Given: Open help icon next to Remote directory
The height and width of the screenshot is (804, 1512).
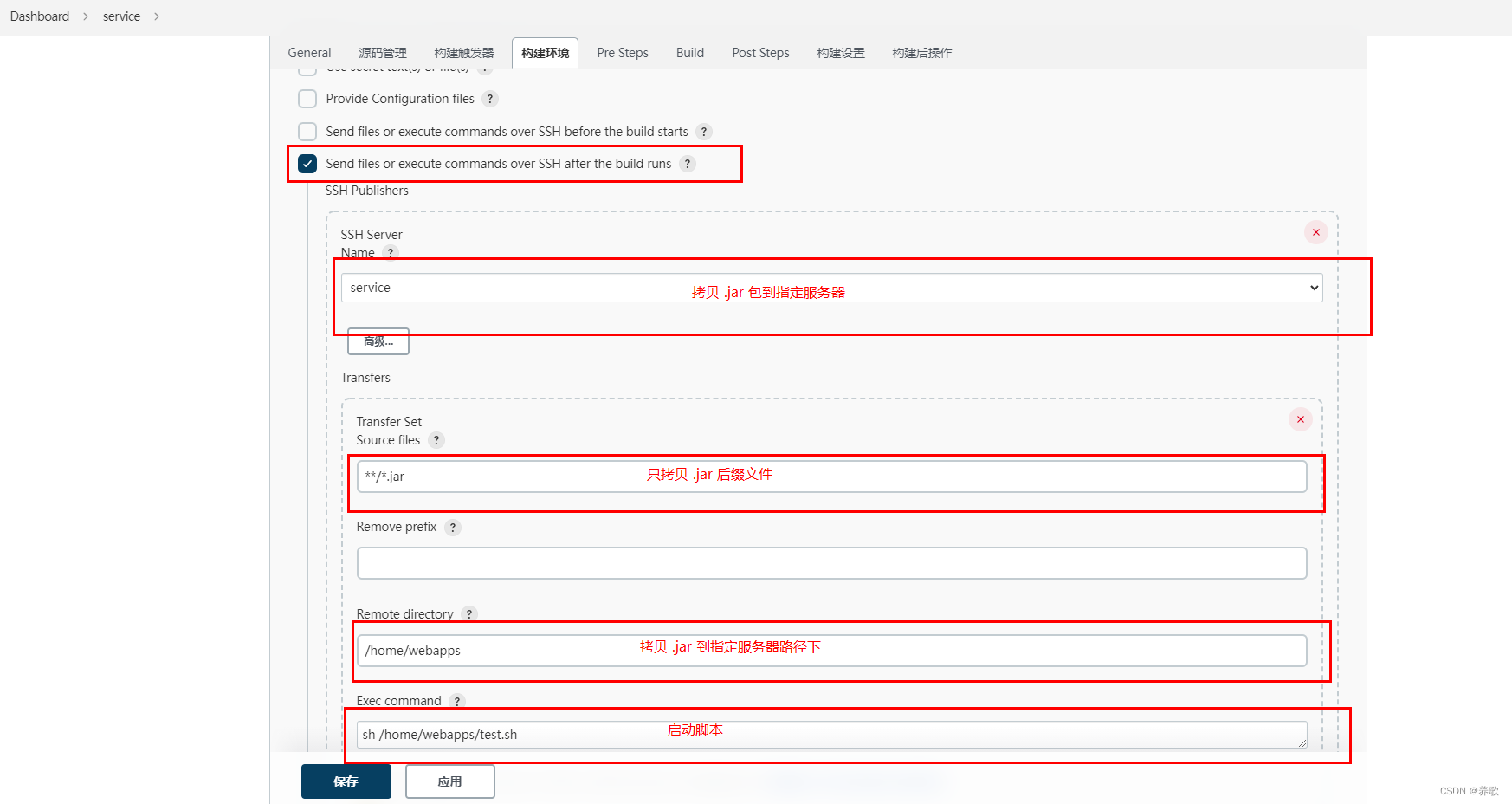Looking at the screenshot, I should point(469,614).
